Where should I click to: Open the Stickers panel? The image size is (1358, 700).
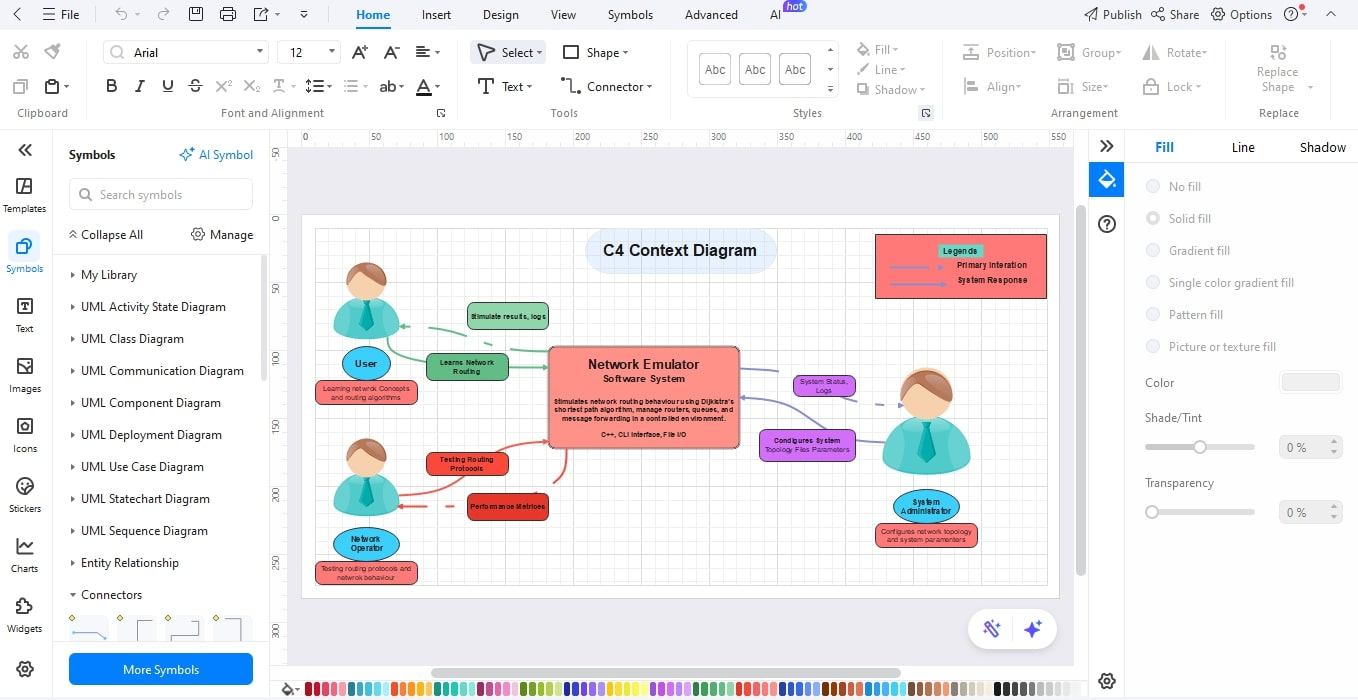(24, 492)
